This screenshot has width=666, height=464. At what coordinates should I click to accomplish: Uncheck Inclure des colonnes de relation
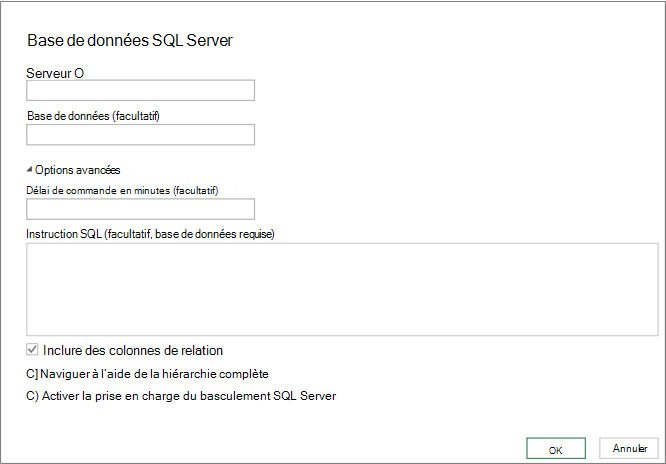pyautogui.click(x=32, y=350)
